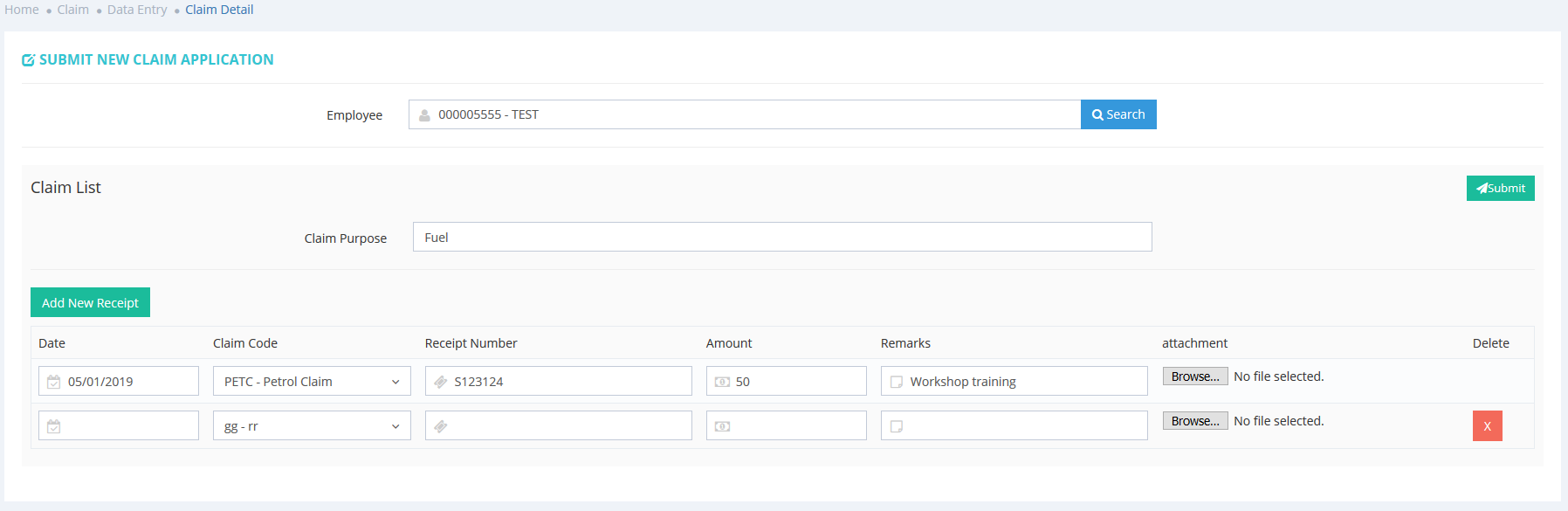1568x511 pixels.
Task: Click money icon in first row amount field
Action: (722, 382)
